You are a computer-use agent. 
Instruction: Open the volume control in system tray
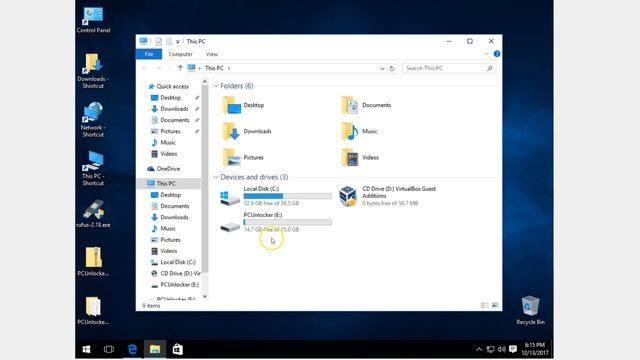(x=502, y=349)
